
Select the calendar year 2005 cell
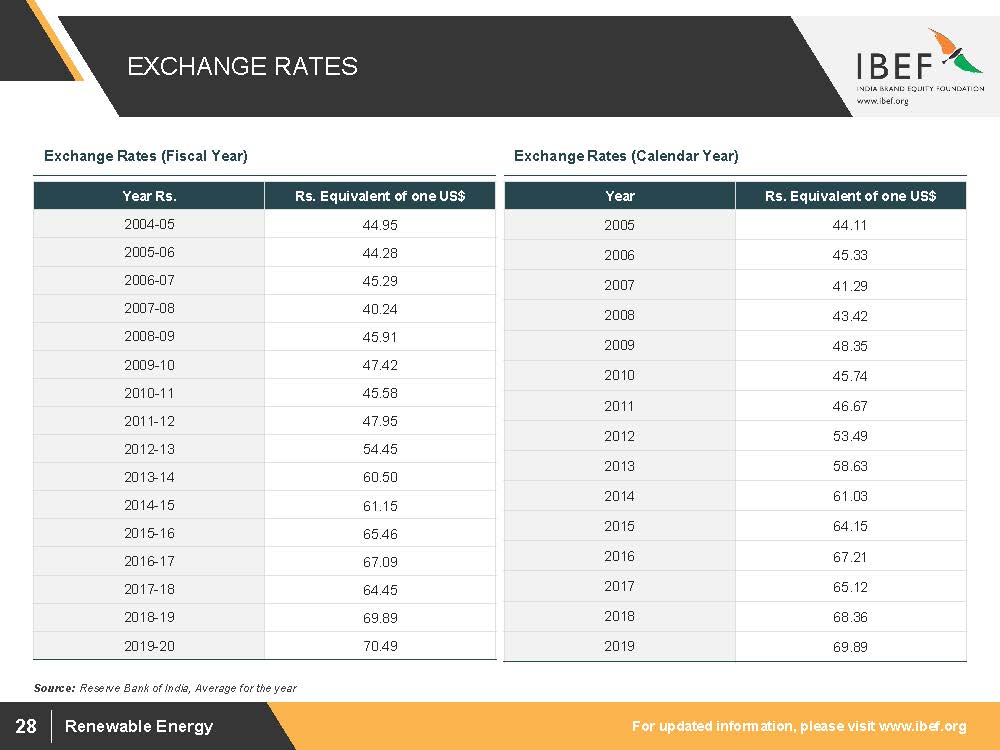coord(619,225)
